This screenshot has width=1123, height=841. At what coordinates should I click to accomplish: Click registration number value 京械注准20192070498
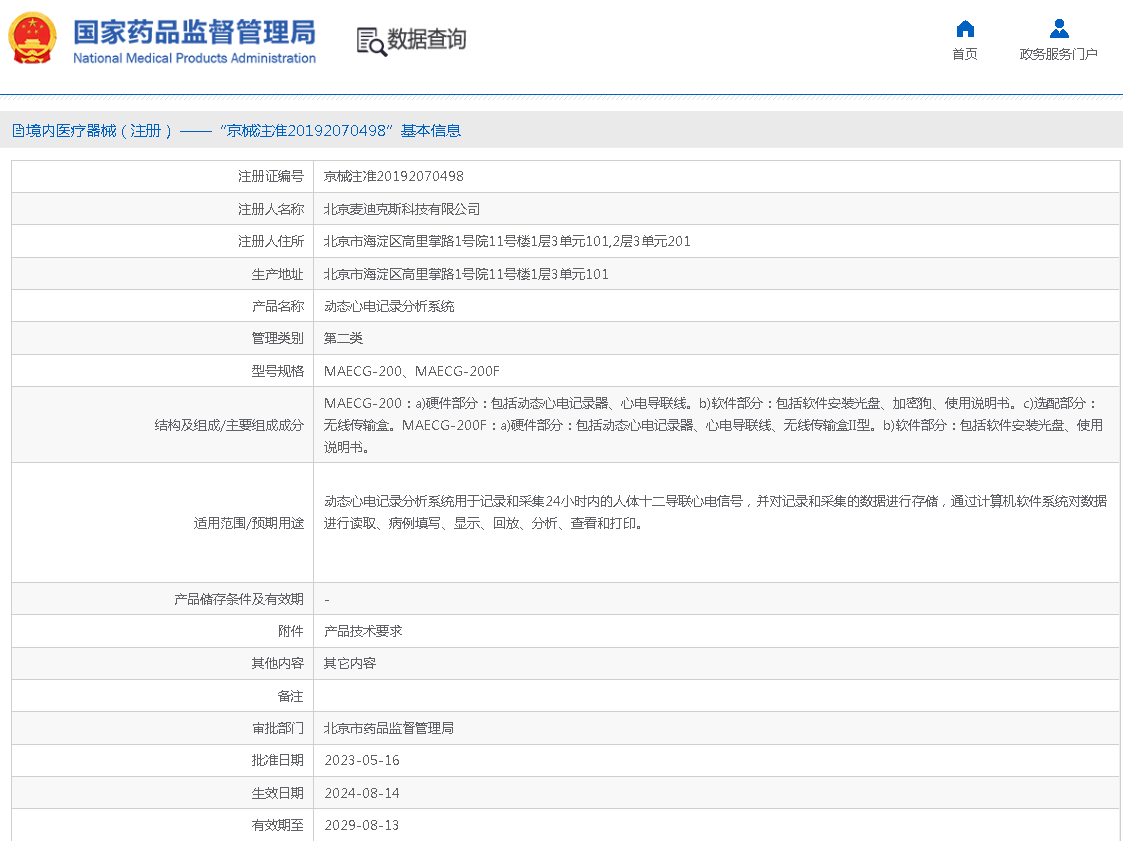[x=394, y=176]
